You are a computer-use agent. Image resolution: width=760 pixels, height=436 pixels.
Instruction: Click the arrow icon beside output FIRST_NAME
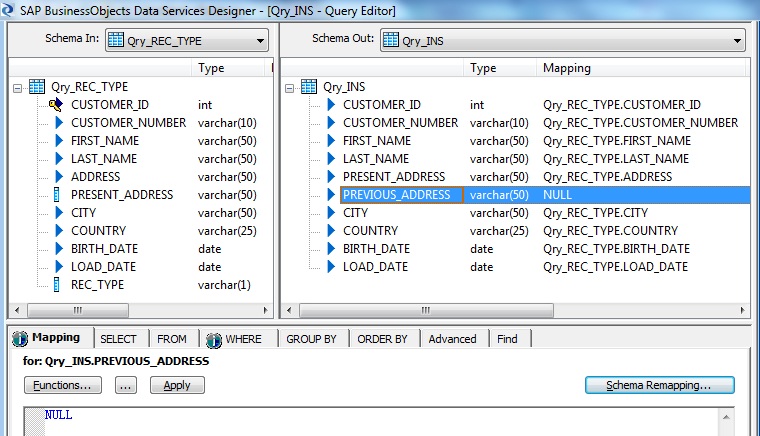click(331, 140)
